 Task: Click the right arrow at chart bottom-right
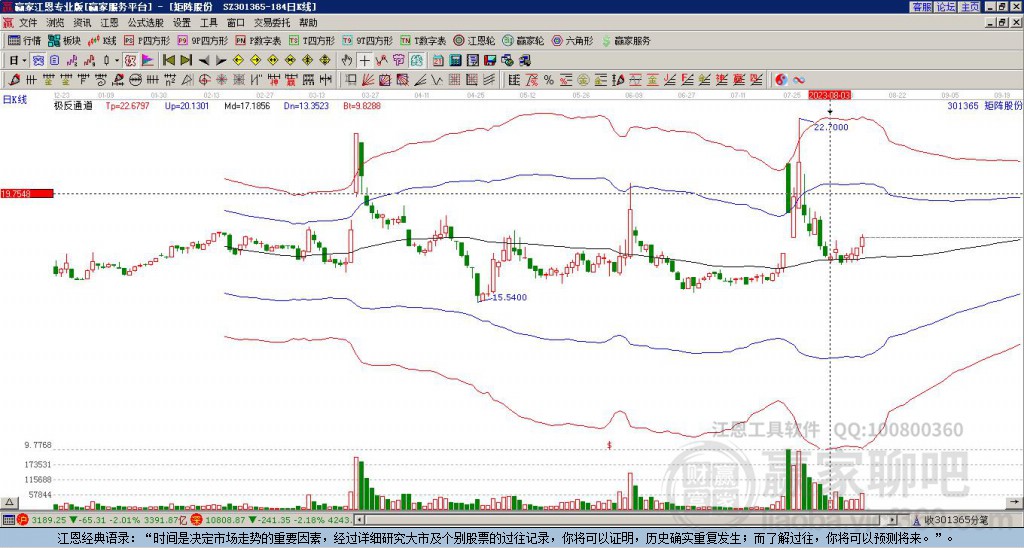1015,502
